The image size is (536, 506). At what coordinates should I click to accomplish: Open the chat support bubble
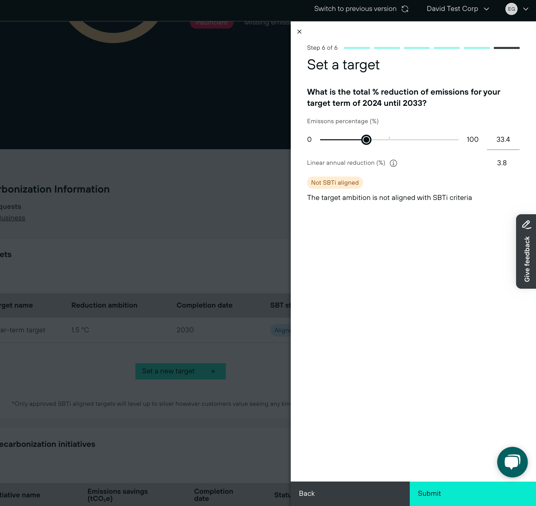click(x=512, y=462)
